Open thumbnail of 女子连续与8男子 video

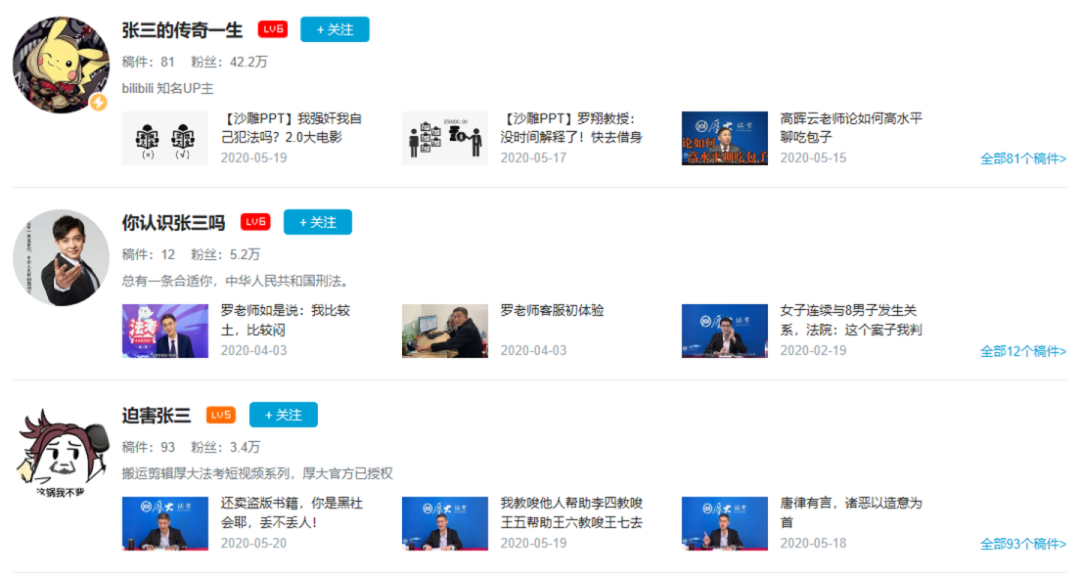(725, 331)
